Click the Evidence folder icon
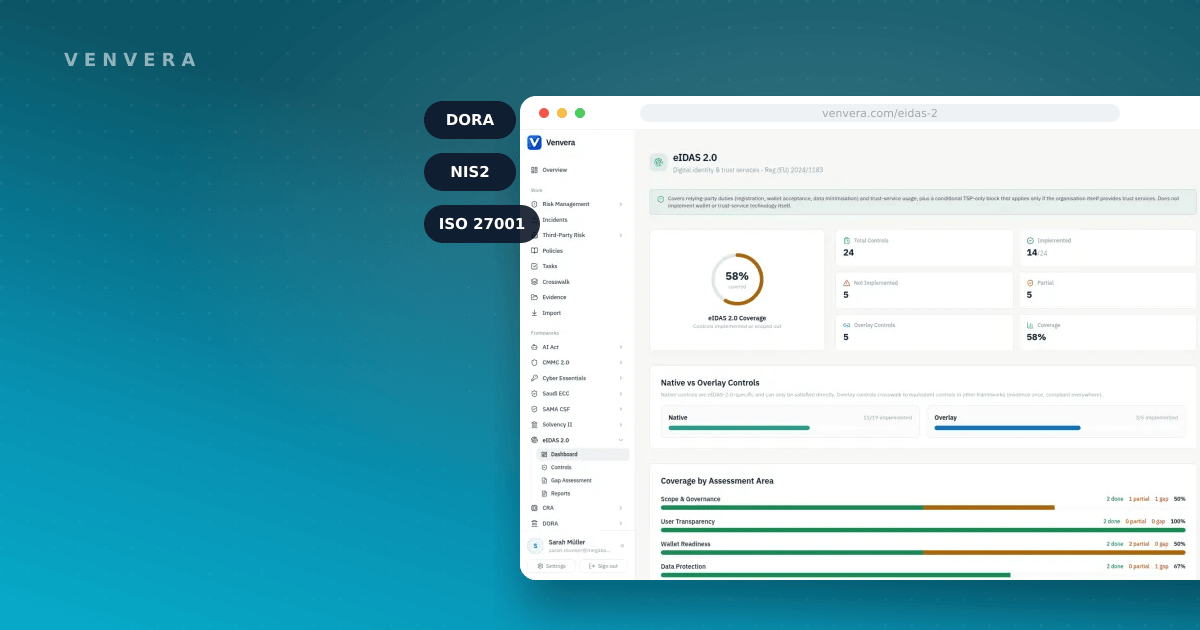 click(x=534, y=297)
